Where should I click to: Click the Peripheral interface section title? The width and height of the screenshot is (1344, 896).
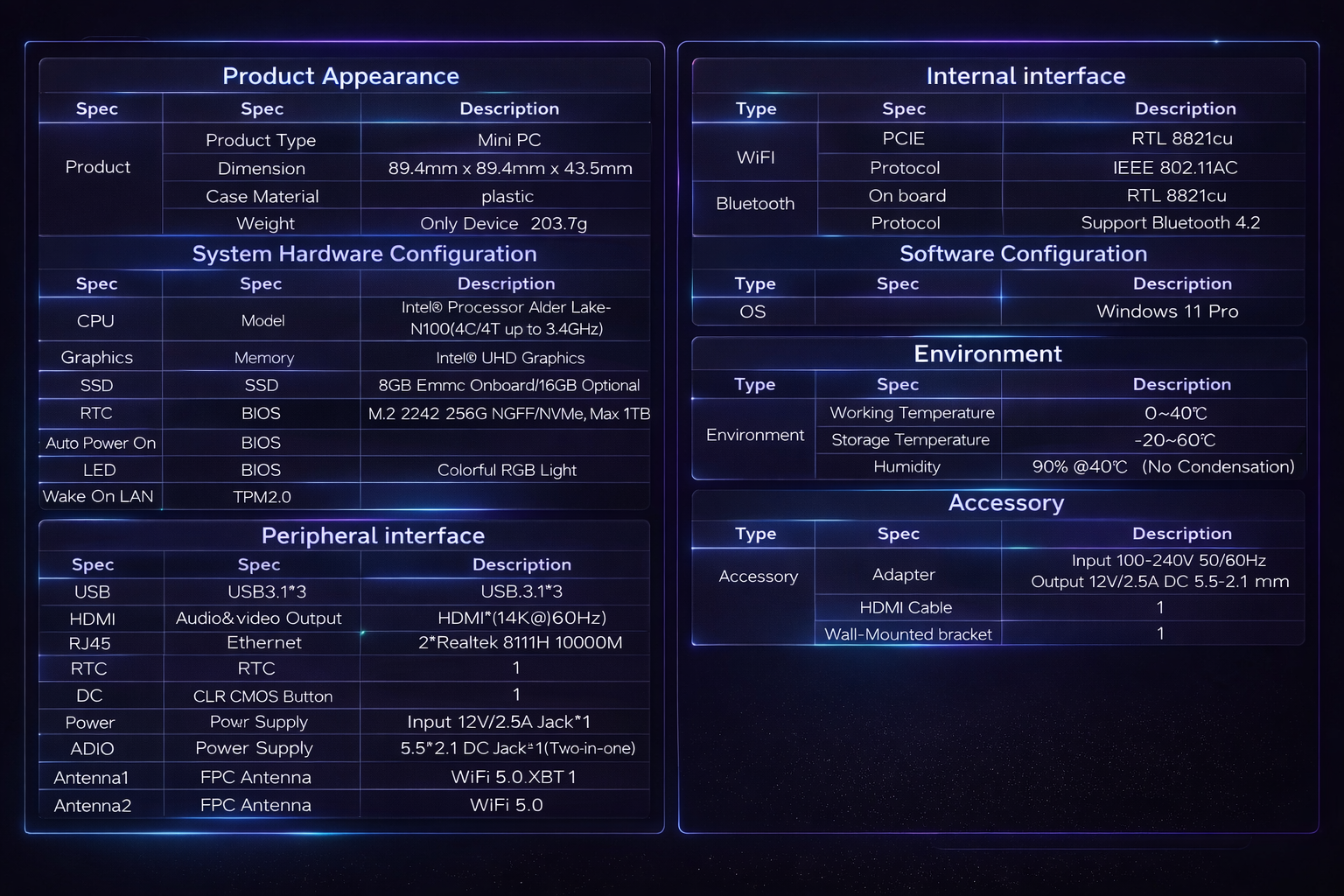[373, 535]
